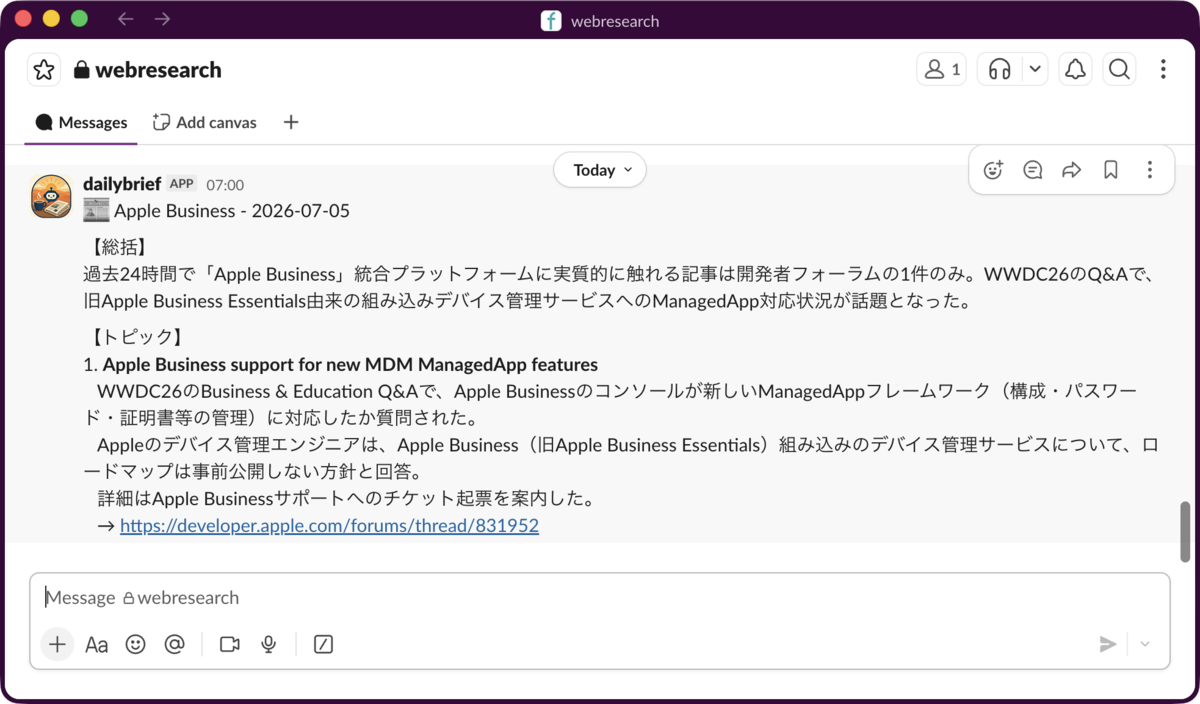Click the Apple Business support for new MDM heading
This screenshot has height=704, width=1200.
(x=350, y=364)
